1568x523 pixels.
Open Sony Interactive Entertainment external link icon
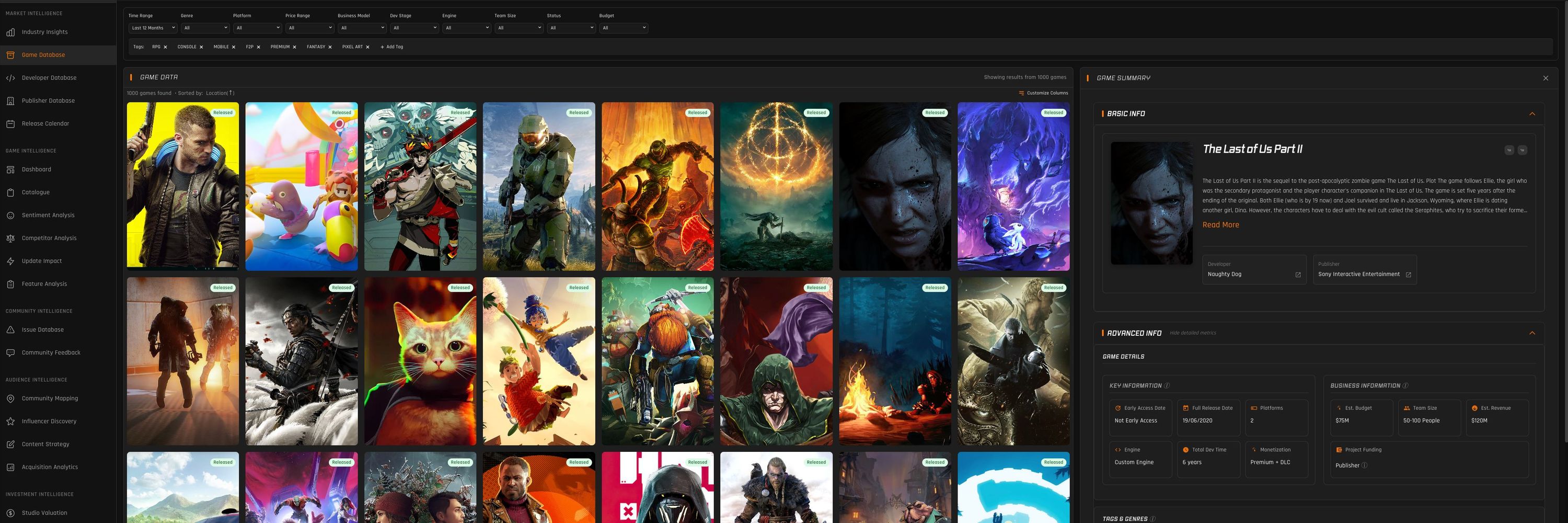point(1408,275)
